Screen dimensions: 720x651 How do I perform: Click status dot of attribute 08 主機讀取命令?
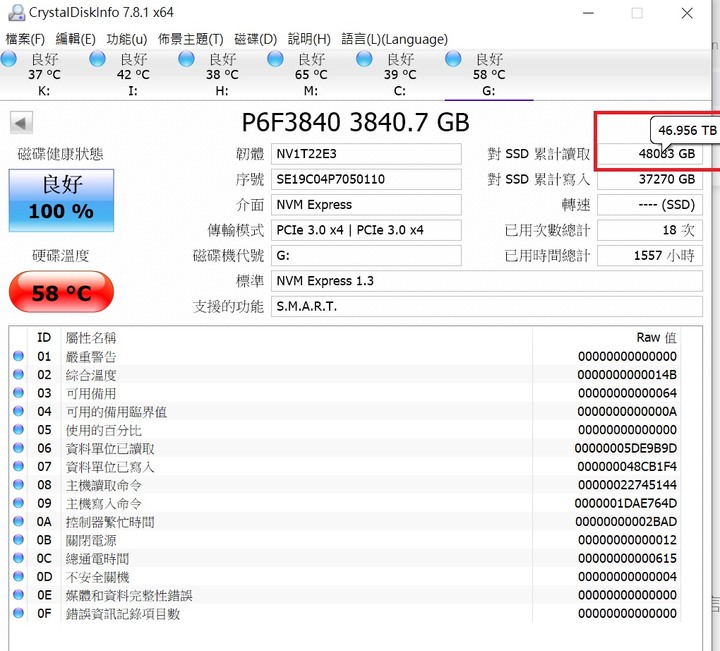pos(18,484)
